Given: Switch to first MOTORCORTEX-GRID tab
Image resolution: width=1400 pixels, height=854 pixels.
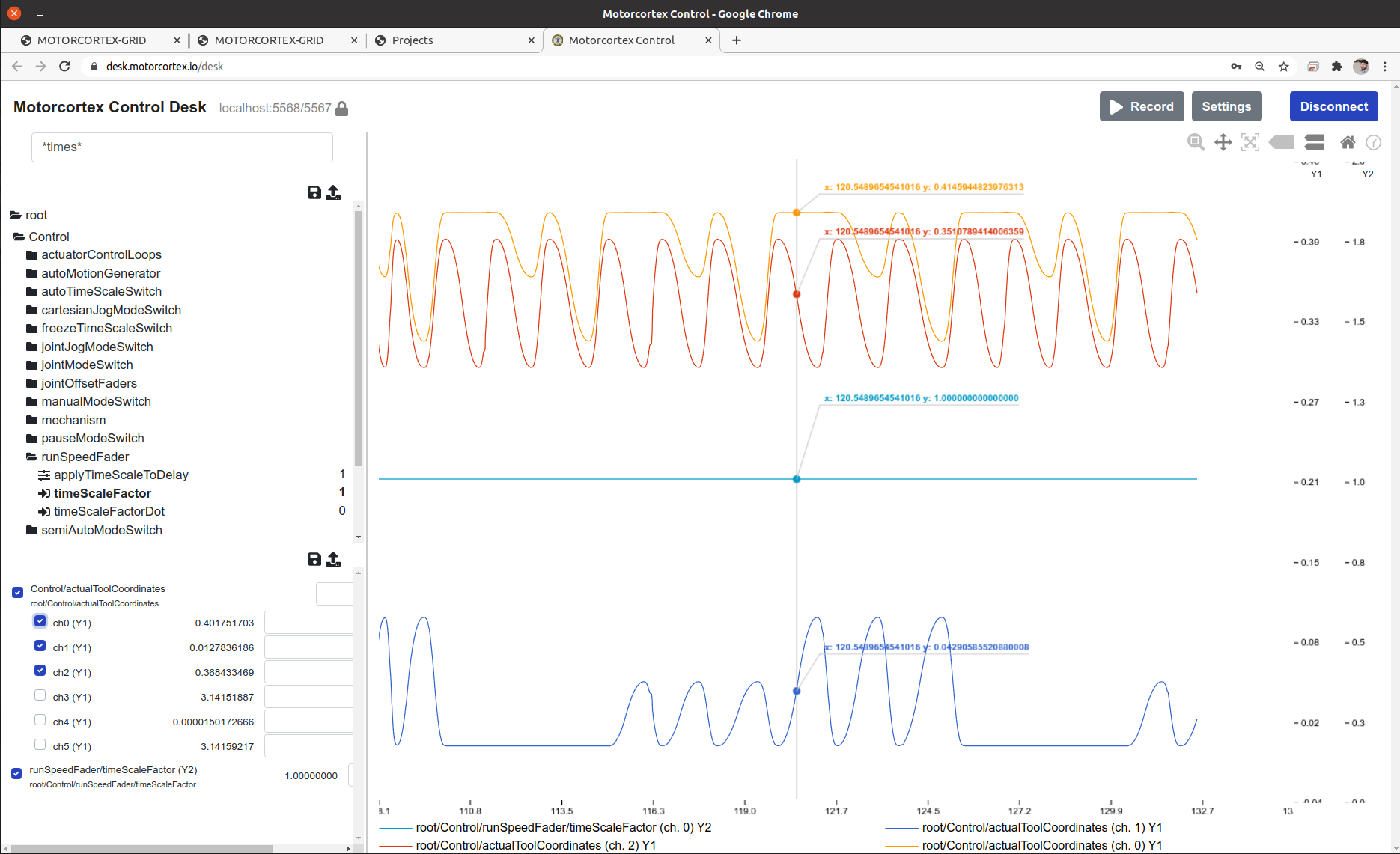Looking at the screenshot, I should point(91,40).
